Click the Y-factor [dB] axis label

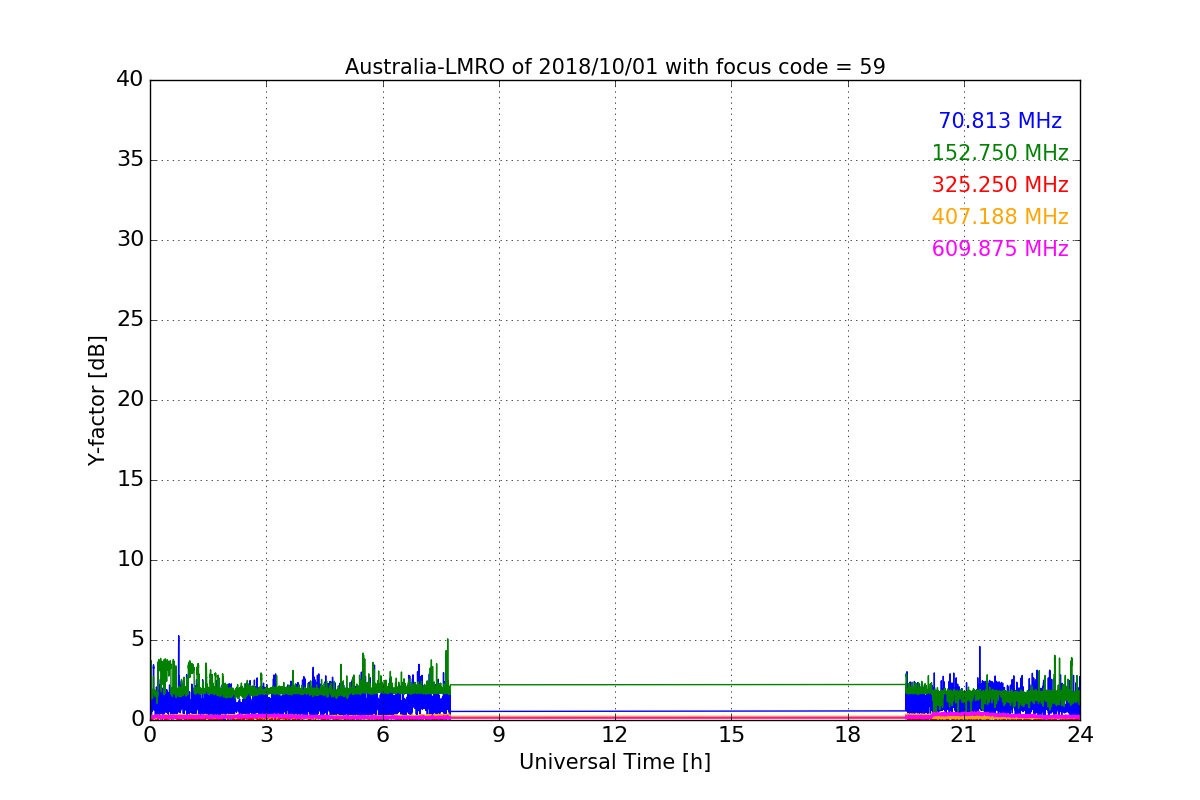coord(97,400)
